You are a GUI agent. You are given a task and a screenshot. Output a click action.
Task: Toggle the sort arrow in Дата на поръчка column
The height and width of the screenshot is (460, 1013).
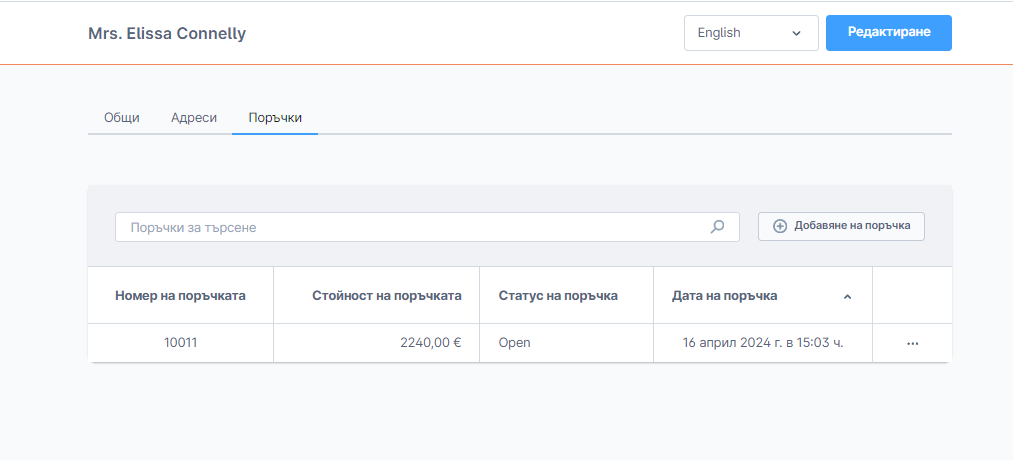point(847,296)
